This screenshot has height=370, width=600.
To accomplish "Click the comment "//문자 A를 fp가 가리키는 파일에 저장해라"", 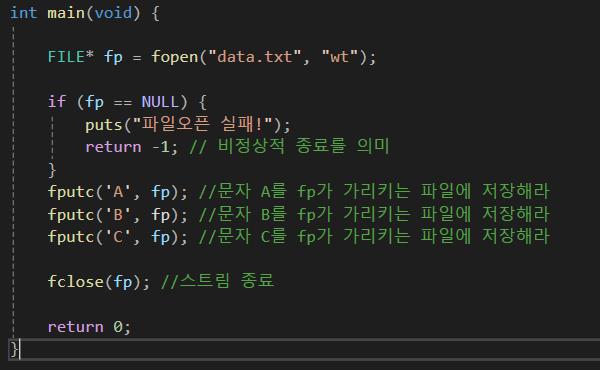I will pyautogui.click(x=374, y=191).
